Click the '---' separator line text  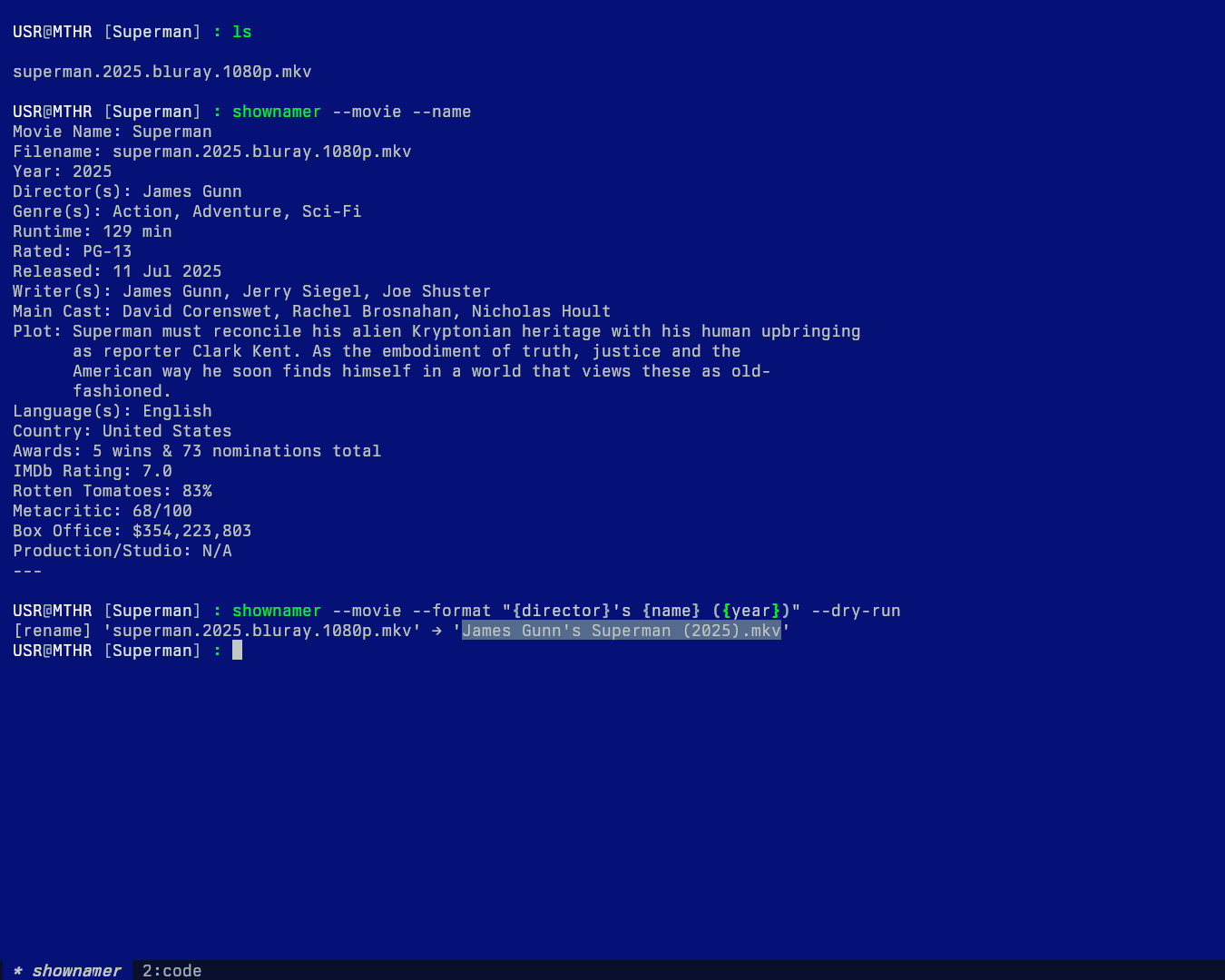(27, 571)
